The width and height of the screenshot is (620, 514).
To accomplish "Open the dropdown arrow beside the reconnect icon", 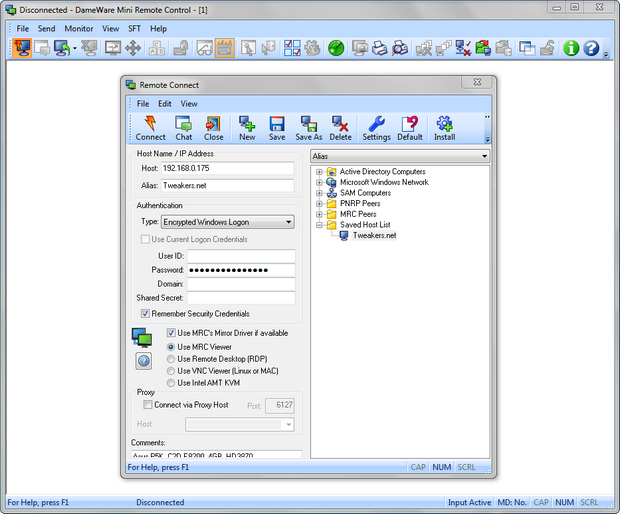I will point(75,48).
